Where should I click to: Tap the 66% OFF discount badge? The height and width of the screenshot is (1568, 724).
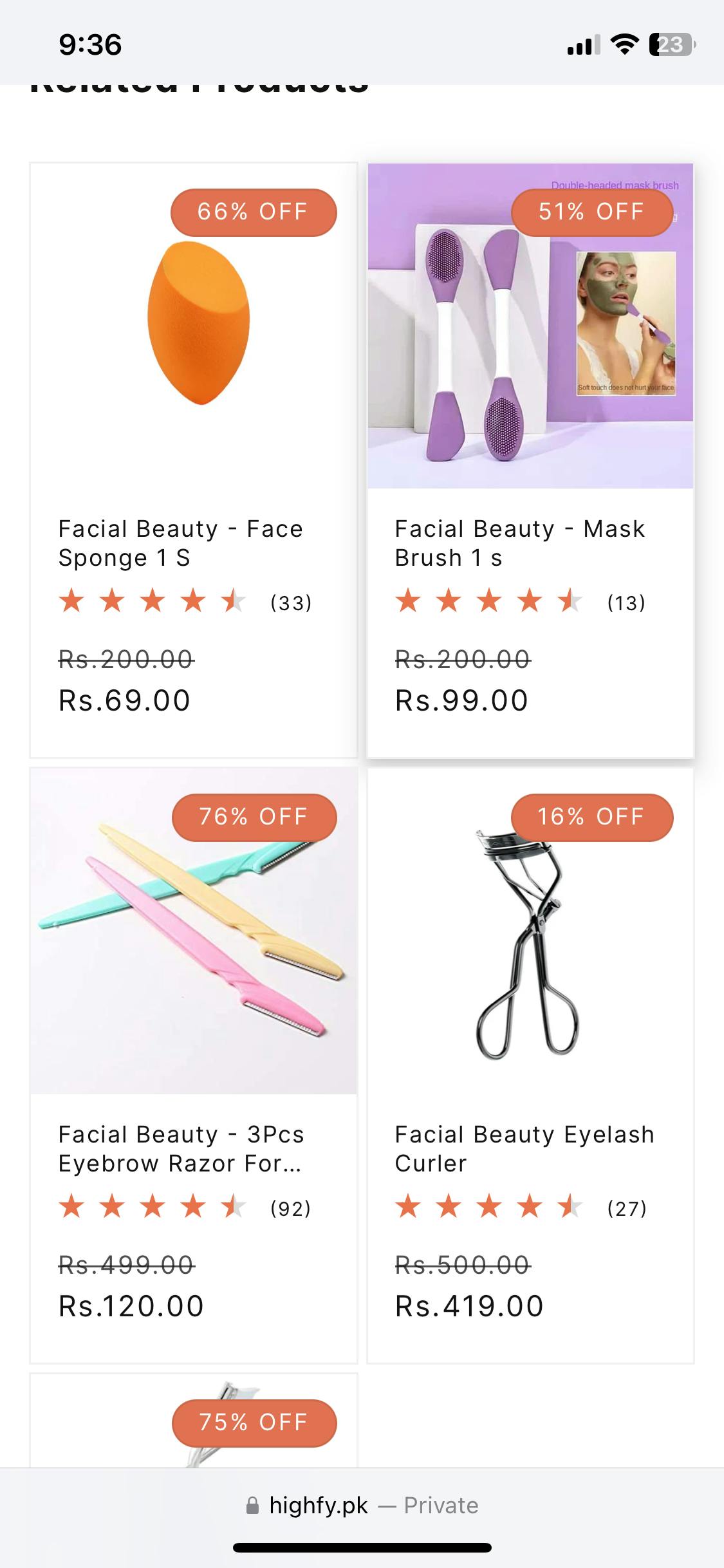click(x=253, y=212)
